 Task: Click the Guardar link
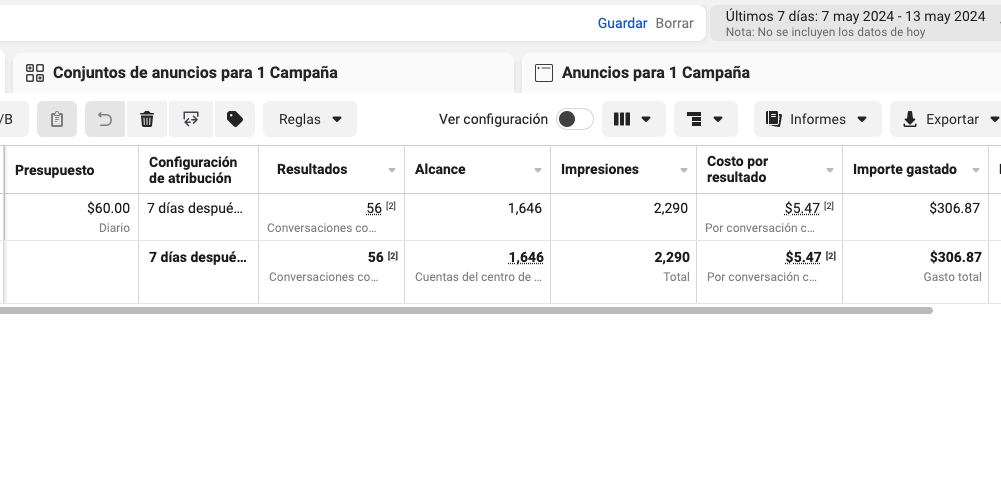click(x=622, y=23)
